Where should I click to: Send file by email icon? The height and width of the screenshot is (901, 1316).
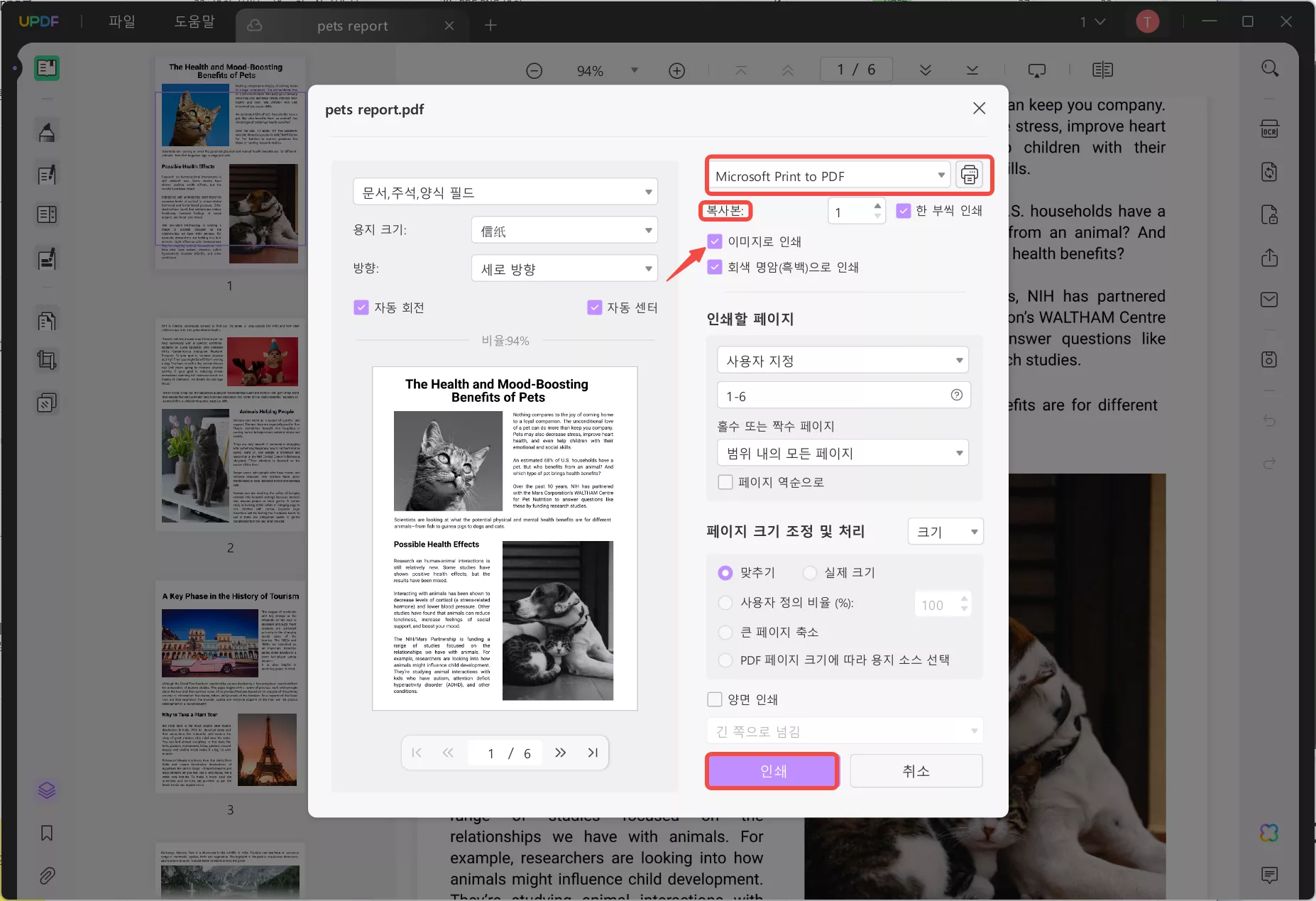coord(1269,300)
